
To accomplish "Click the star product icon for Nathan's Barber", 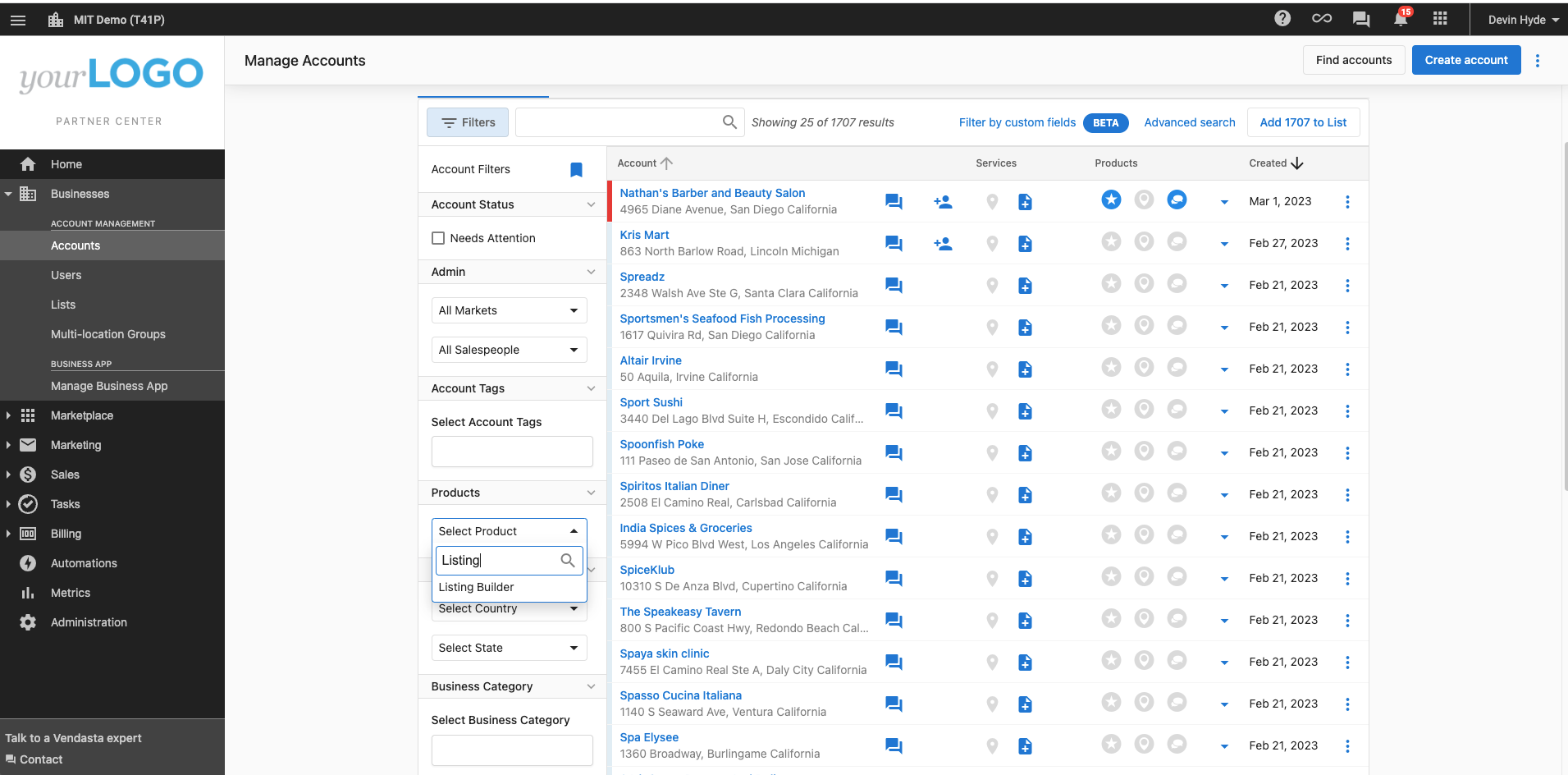I will (x=1111, y=199).
